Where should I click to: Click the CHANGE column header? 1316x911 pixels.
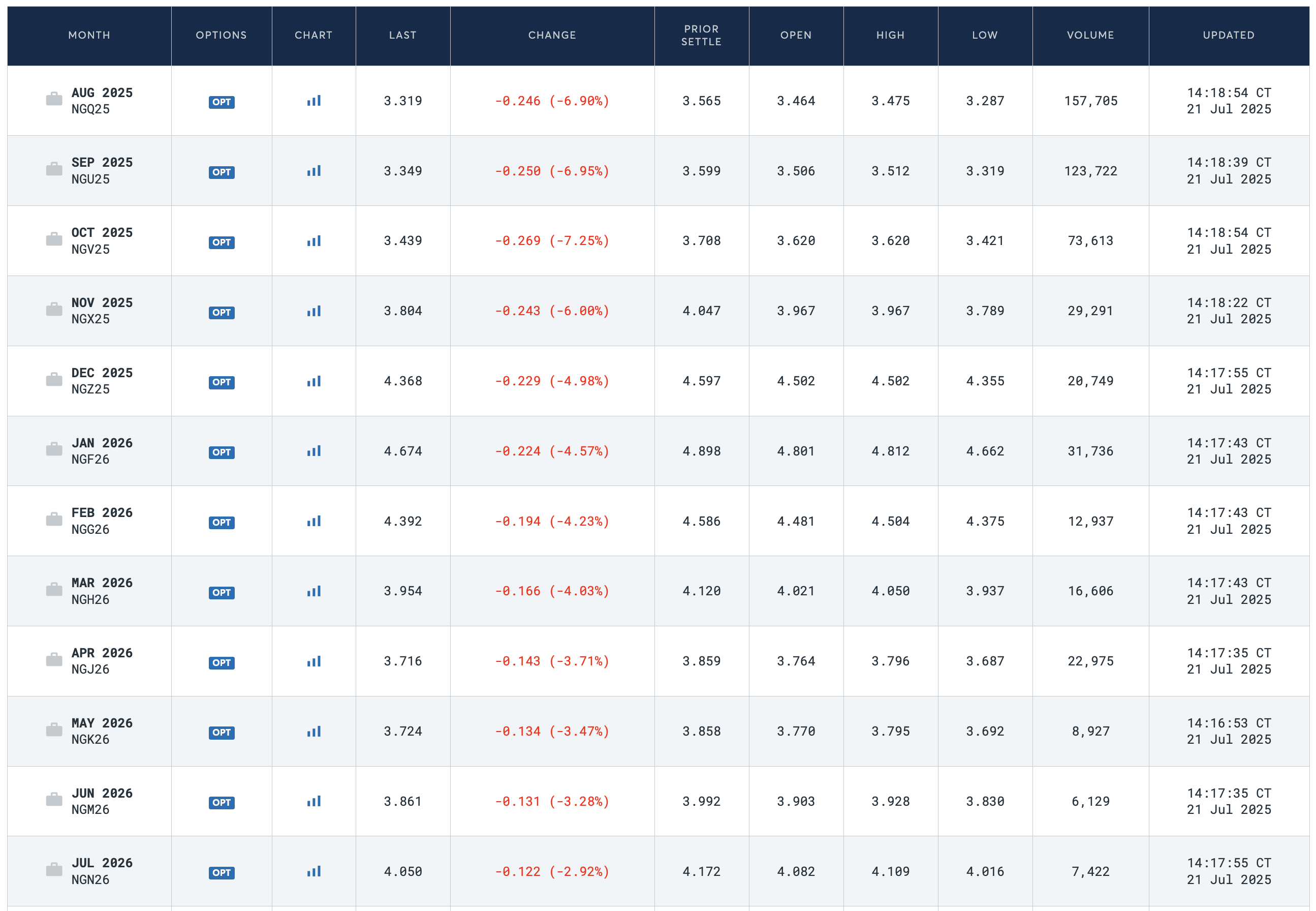(552, 36)
